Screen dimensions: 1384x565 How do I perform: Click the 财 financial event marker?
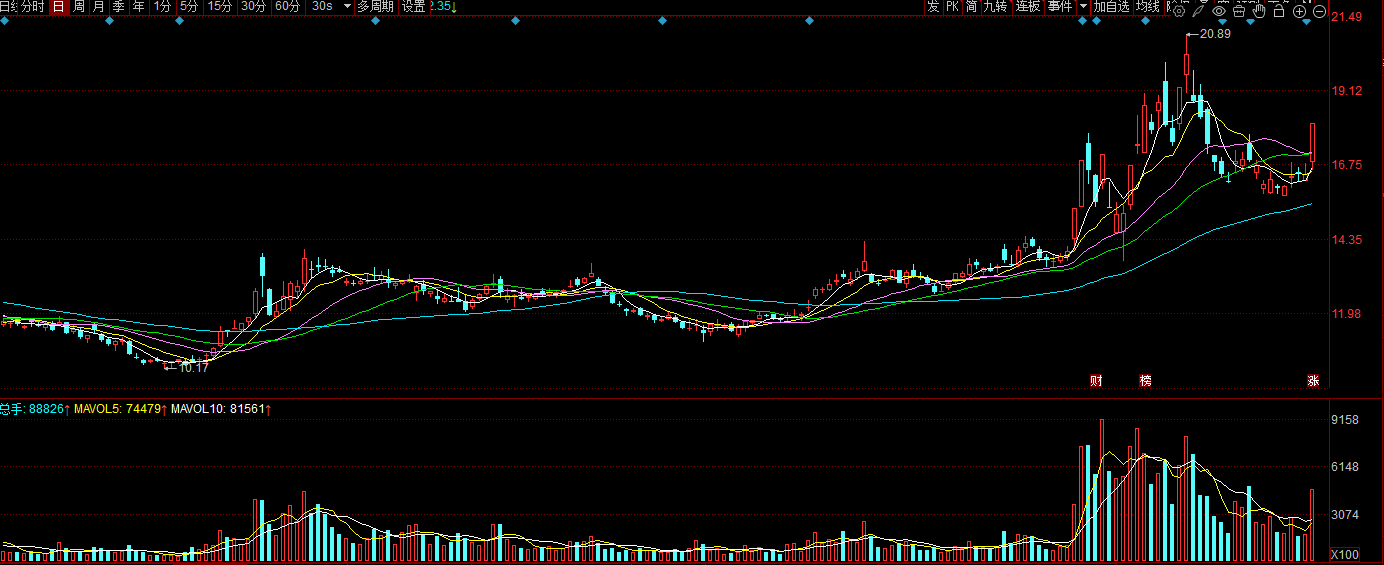[x=1096, y=380]
